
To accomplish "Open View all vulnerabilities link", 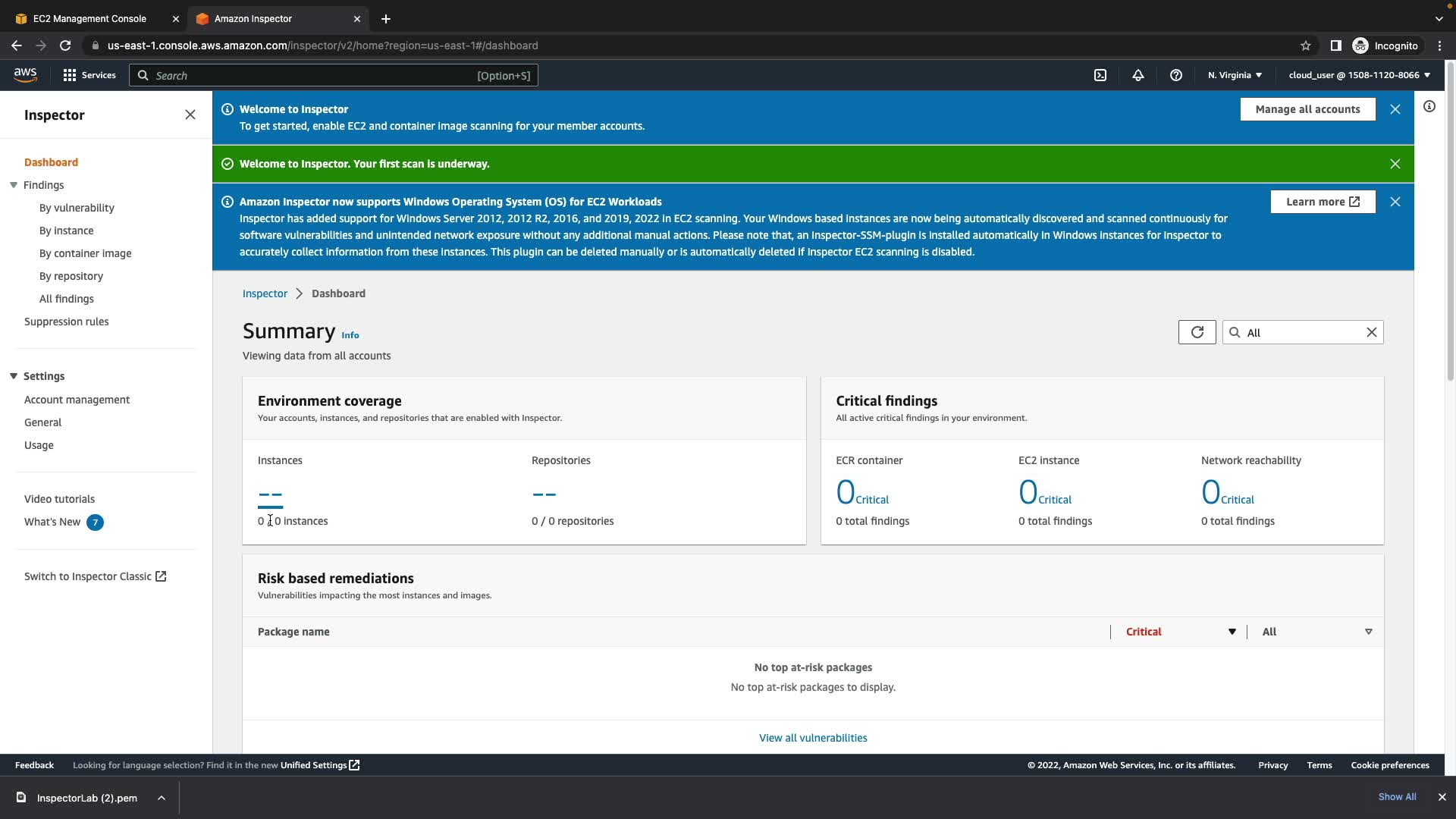I will tap(813, 738).
